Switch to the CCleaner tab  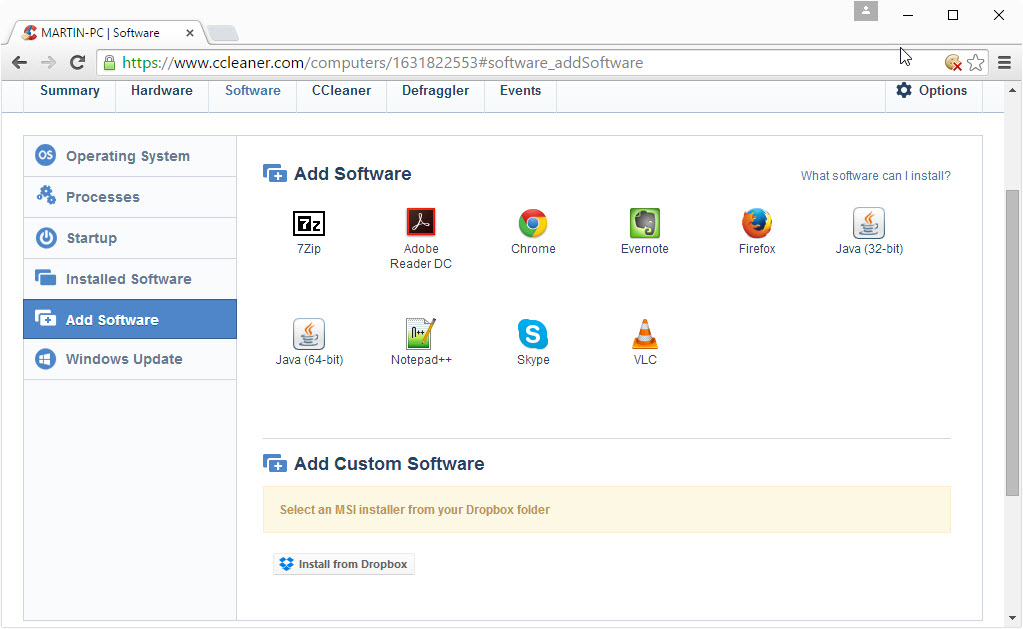[x=341, y=91]
